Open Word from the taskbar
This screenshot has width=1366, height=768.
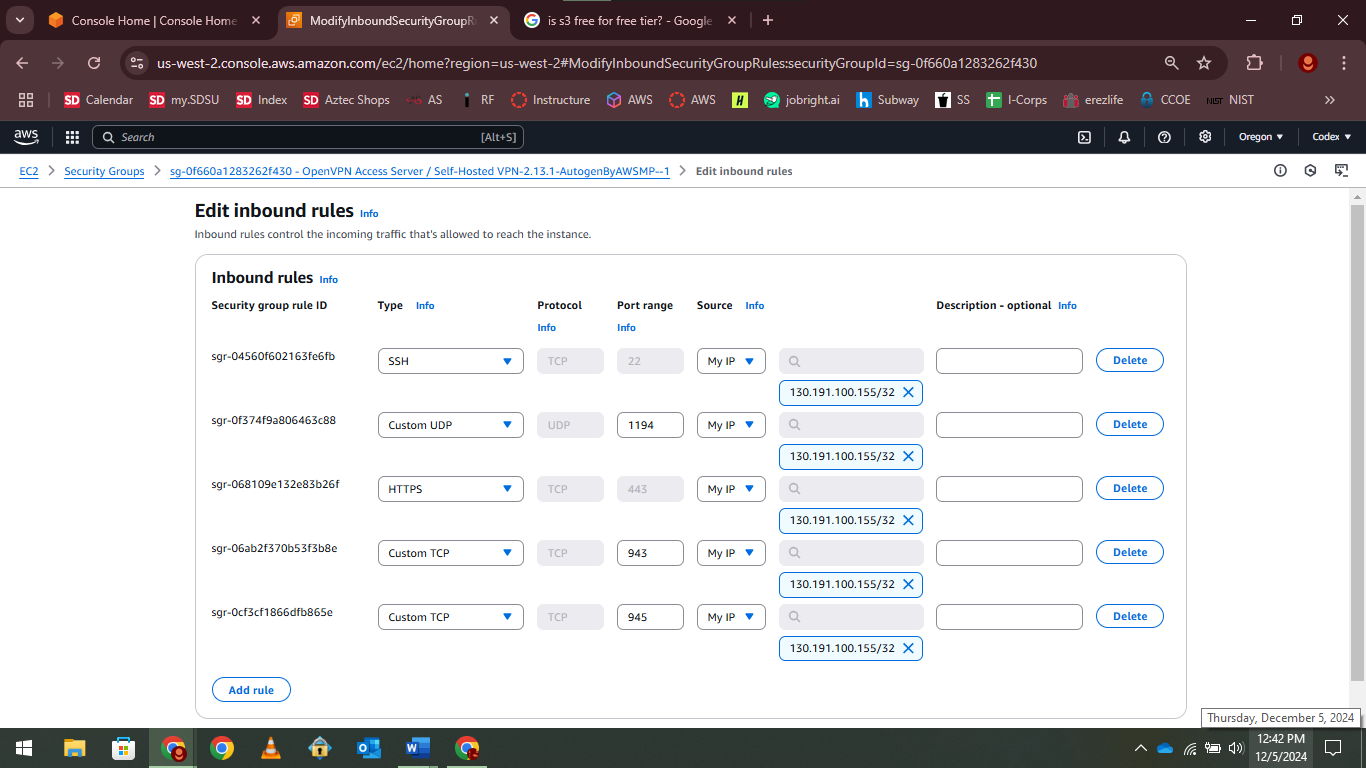click(x=417, y=748)
